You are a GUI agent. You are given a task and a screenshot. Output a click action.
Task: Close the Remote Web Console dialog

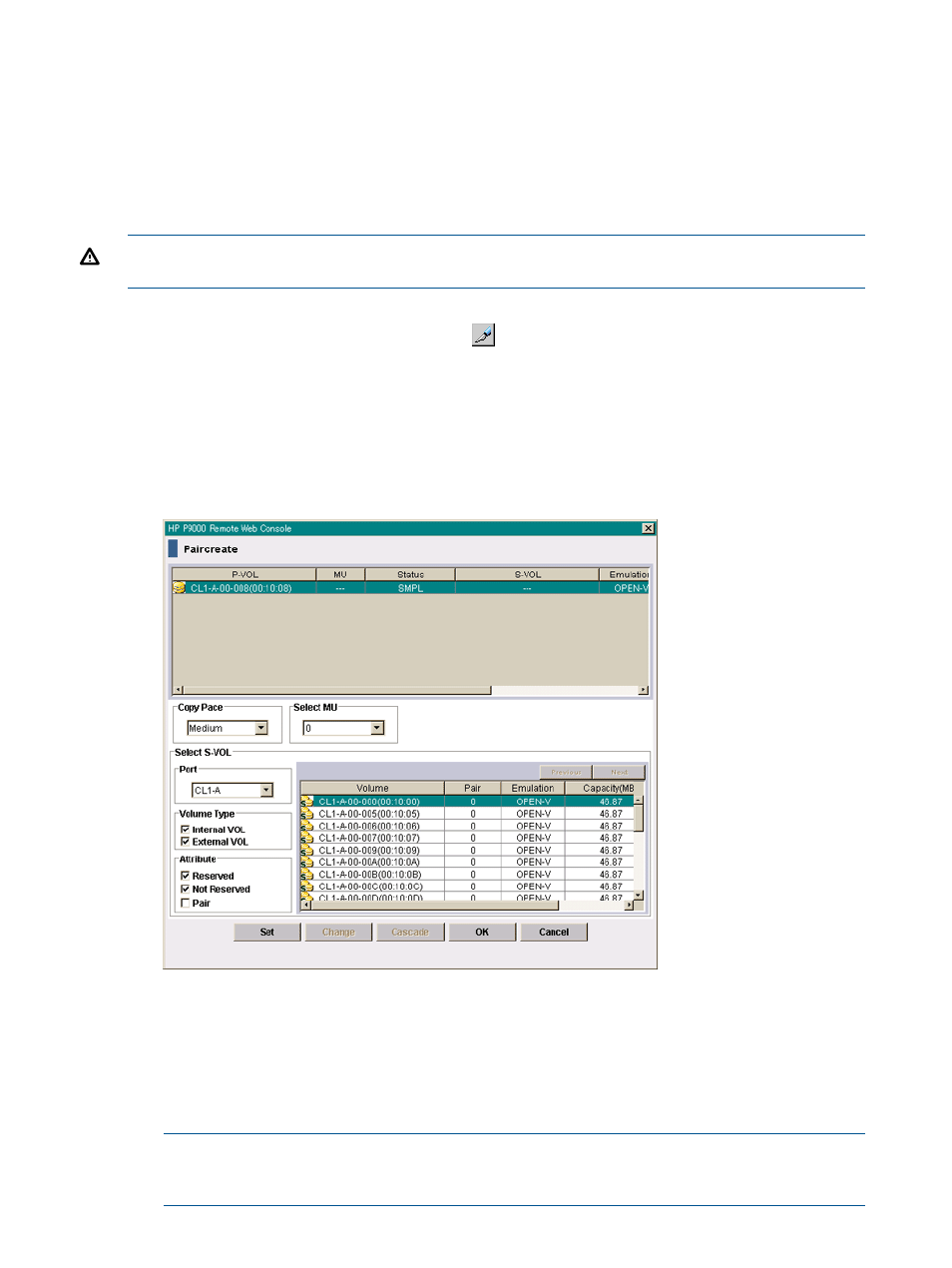tap(648, 528)
